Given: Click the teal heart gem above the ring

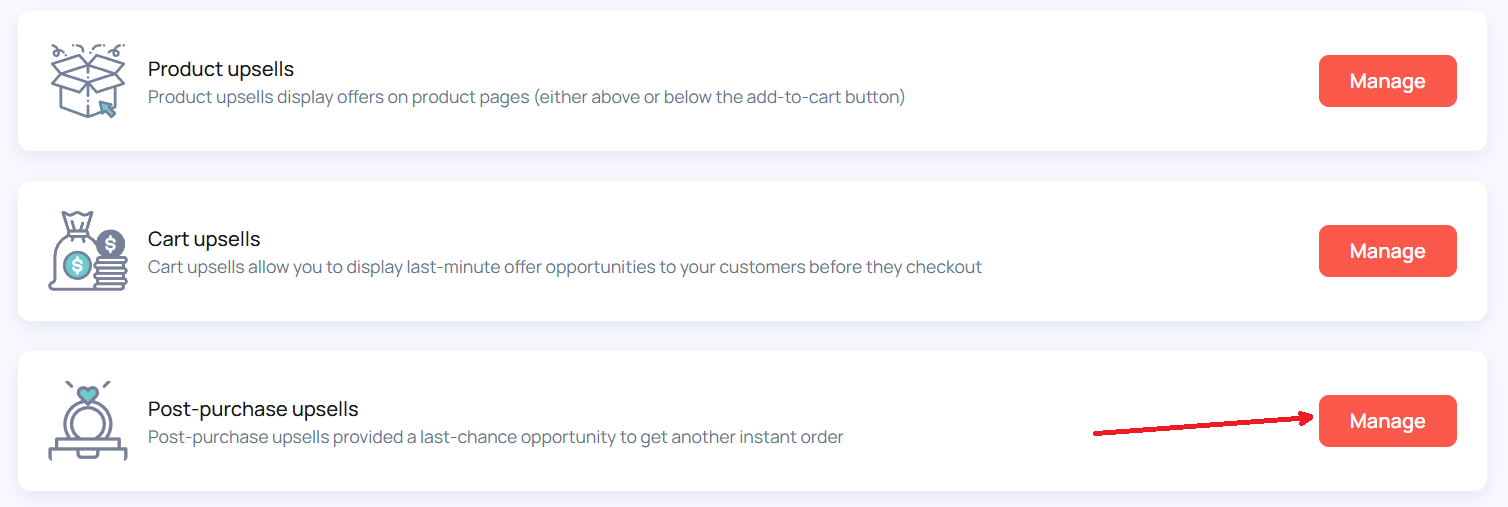Looking at the screenshot, I should click(88, 393).
